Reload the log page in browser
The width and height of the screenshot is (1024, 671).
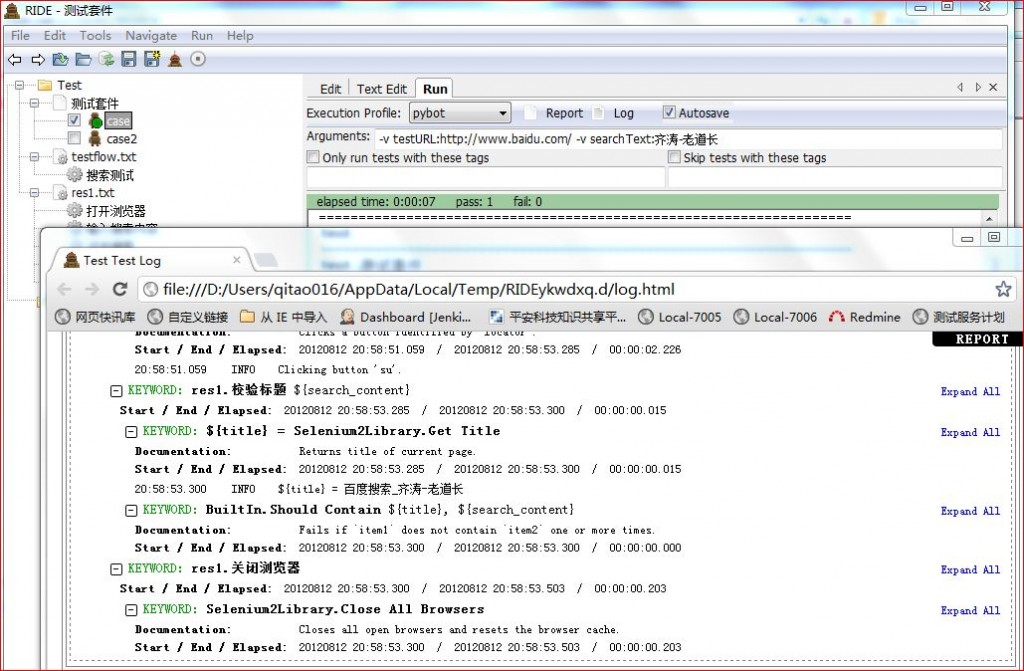pos(120,289)
